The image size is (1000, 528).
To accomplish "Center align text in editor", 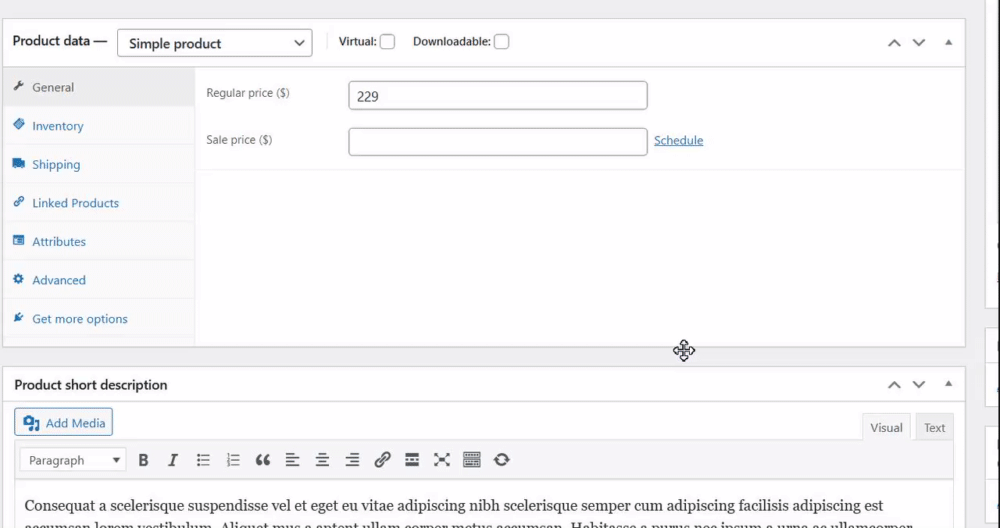I will pos(322,460).
